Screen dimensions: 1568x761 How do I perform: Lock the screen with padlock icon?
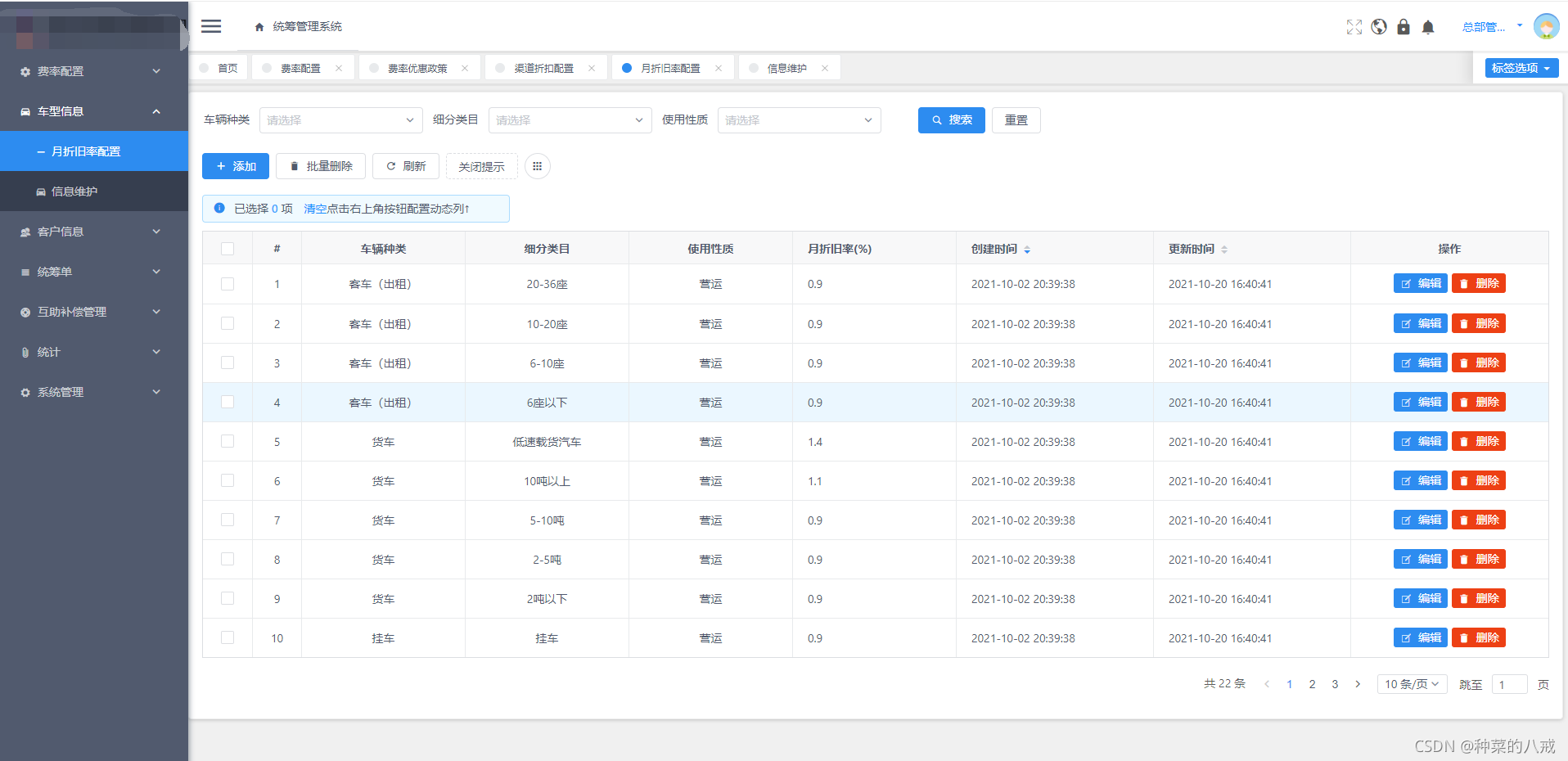(1404, 27)
